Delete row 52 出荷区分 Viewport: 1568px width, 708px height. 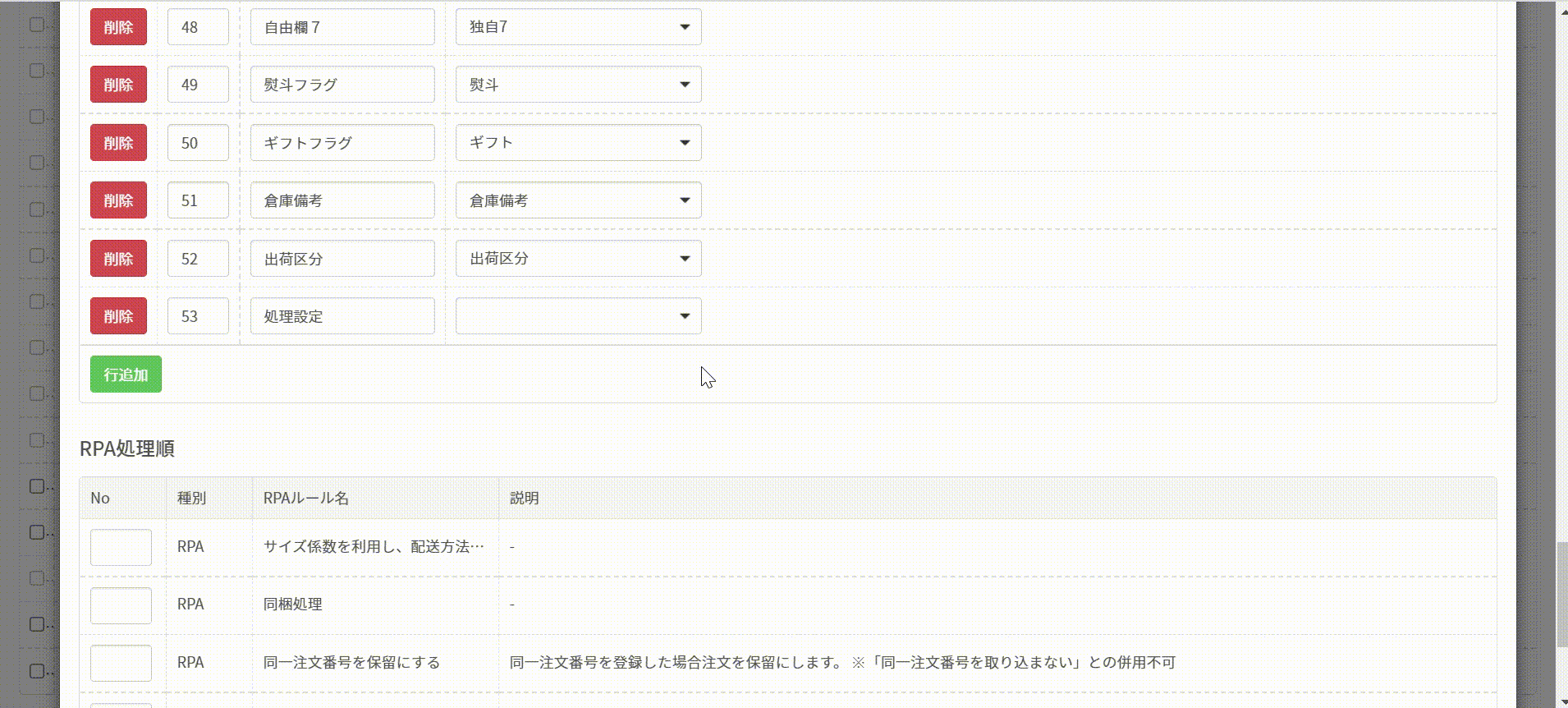[x=118, y=259]
